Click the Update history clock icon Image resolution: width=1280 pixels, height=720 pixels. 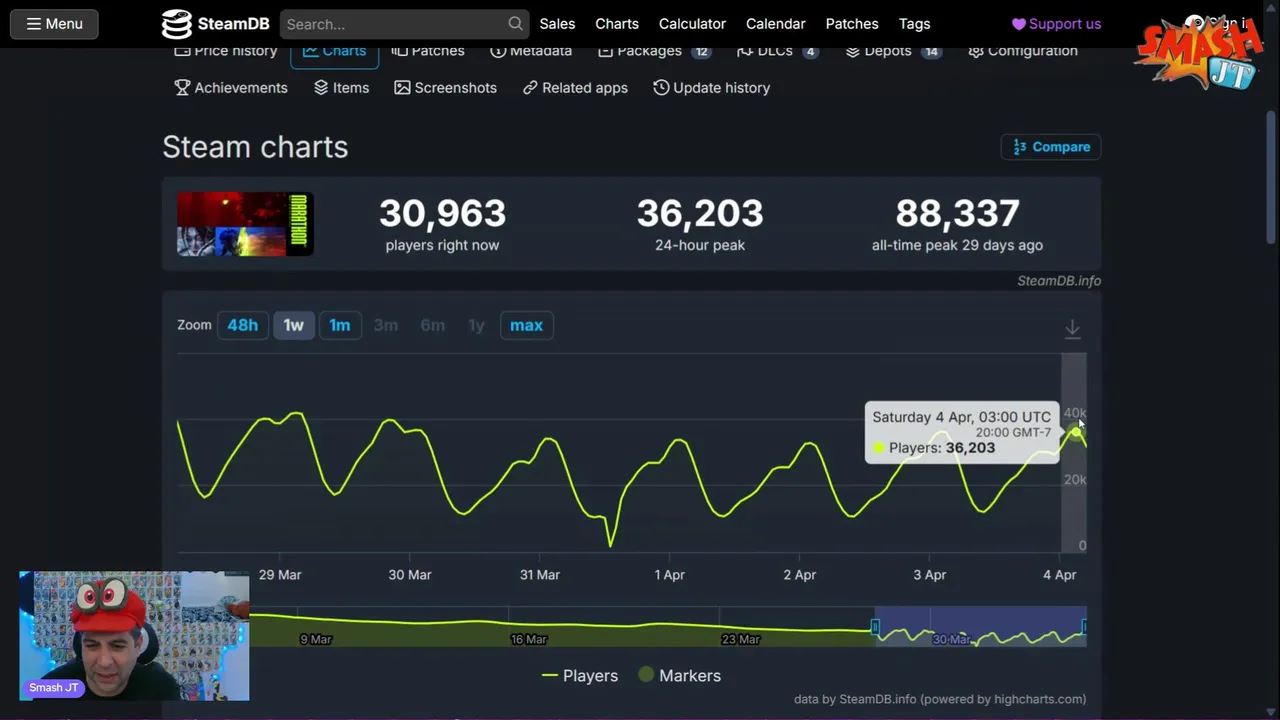click(x=661, y=88)
